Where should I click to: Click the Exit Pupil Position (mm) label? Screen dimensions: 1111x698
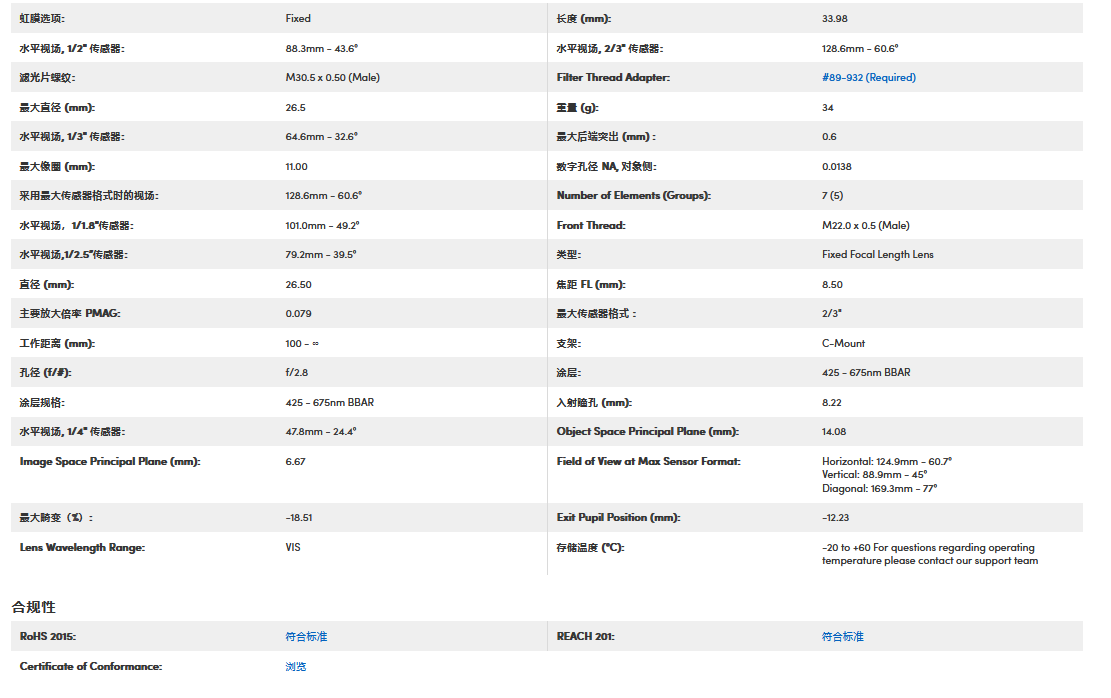click(x=618, y=518)
